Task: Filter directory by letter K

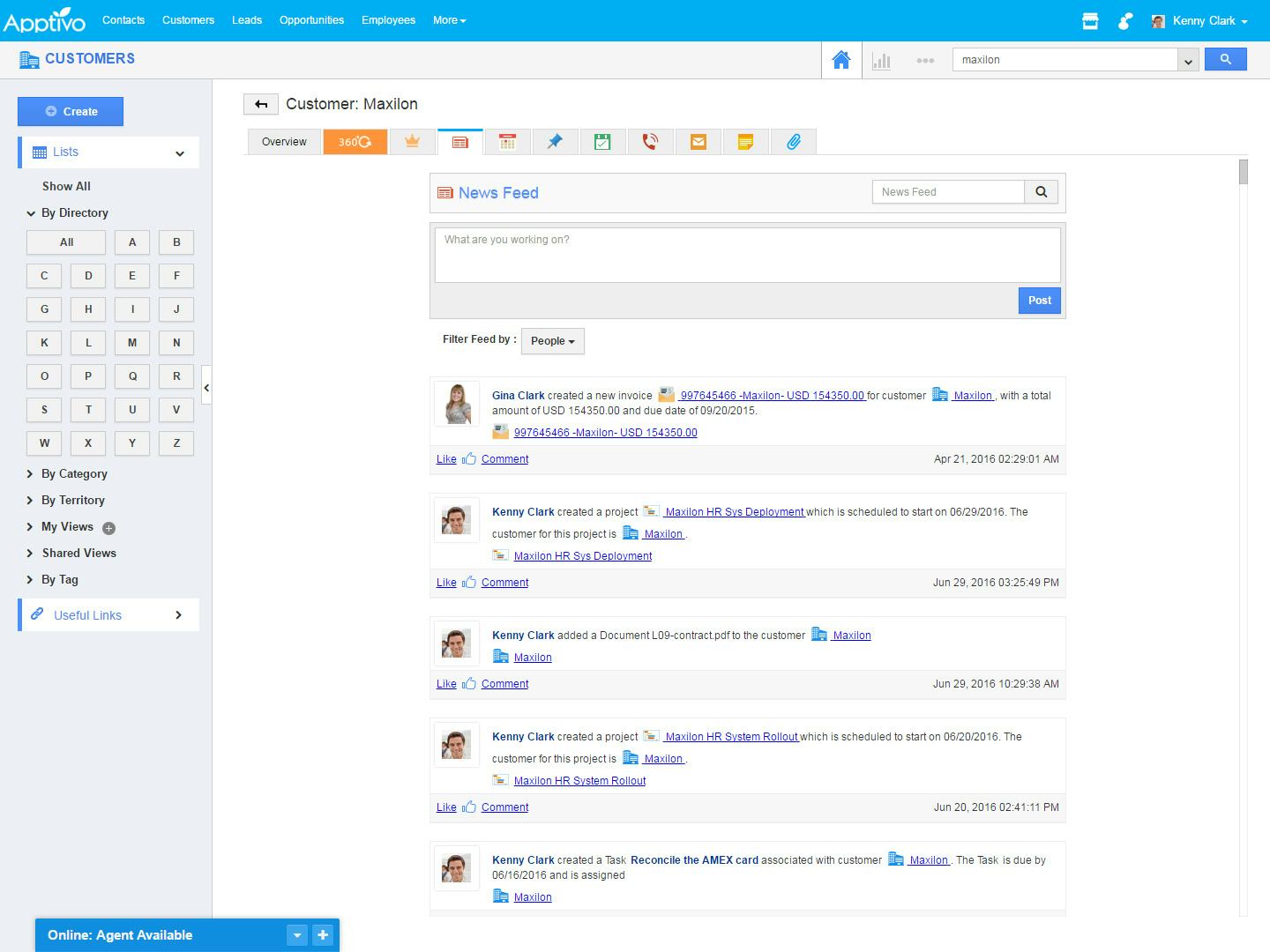Action: [44, 343]
